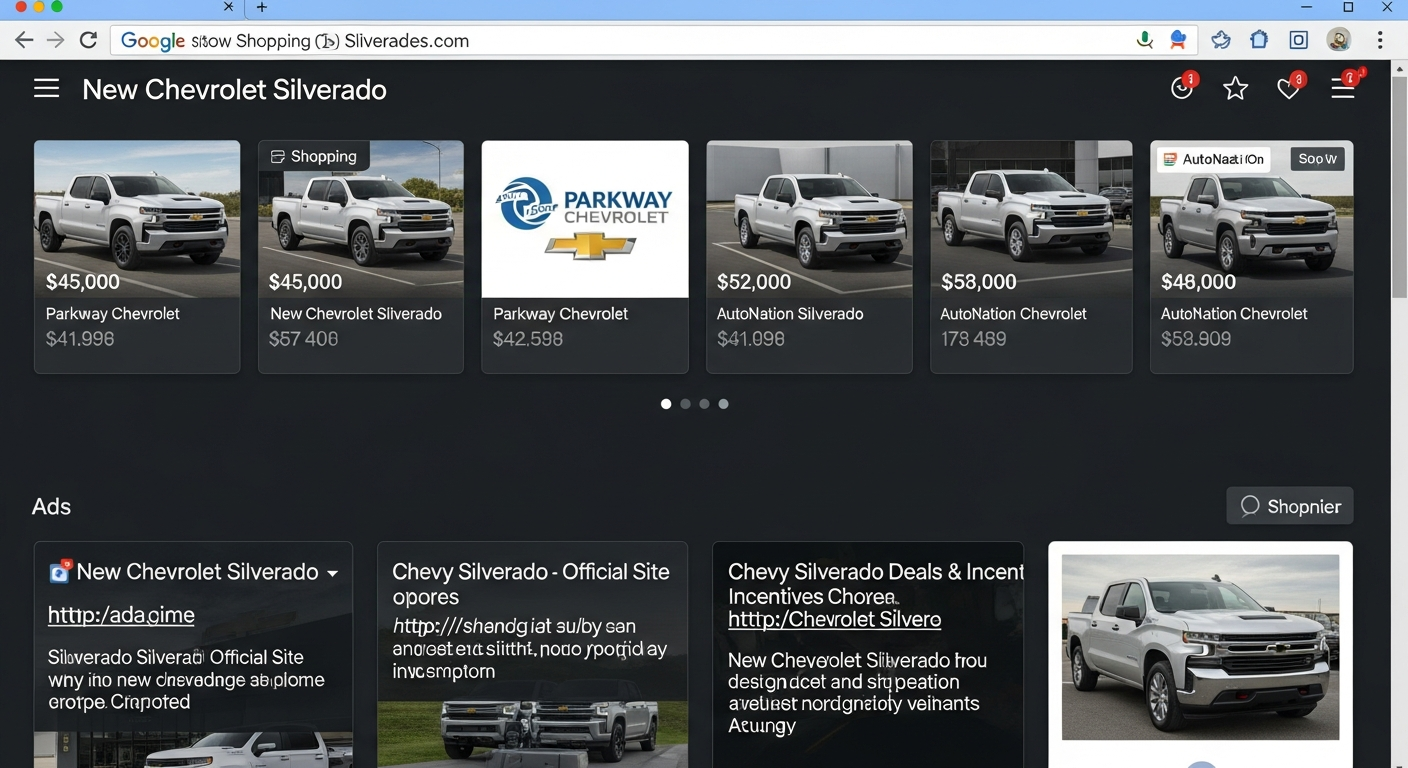Click the New Chevrolet Silverado page title
Screen dimensions: 1408x768
click(234, 89)
